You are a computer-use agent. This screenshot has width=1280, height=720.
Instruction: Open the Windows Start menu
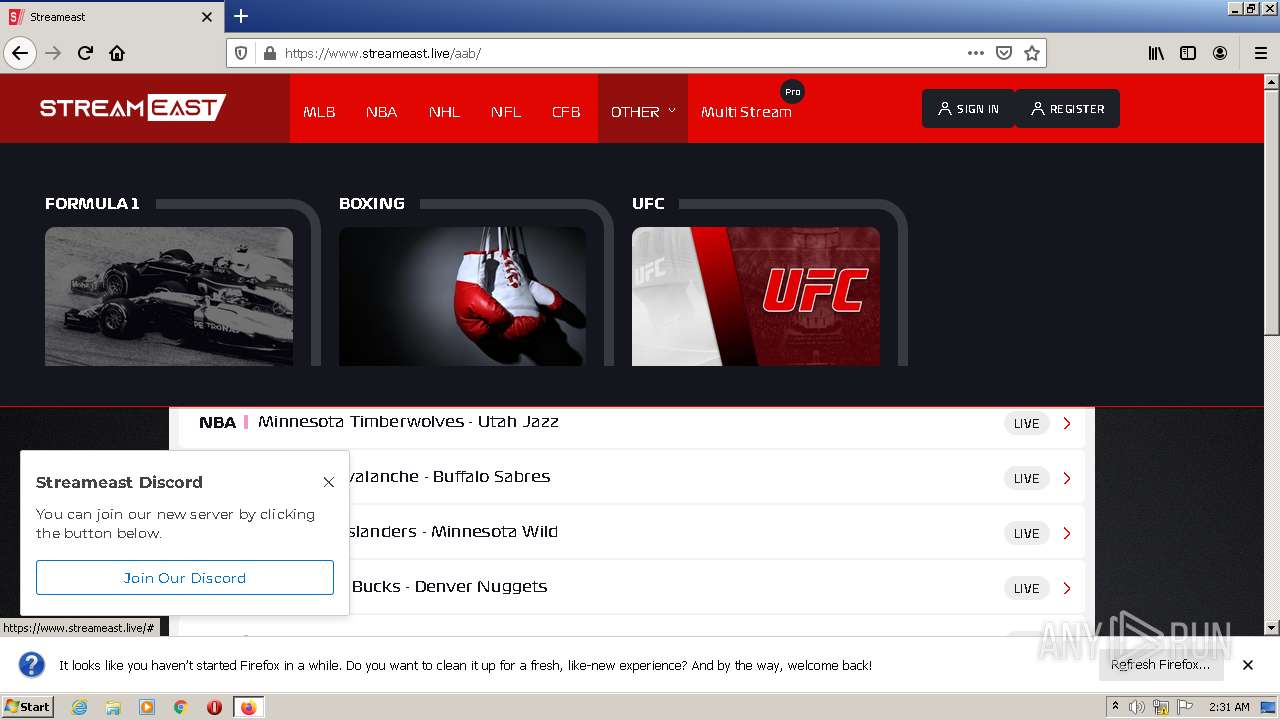27,706
